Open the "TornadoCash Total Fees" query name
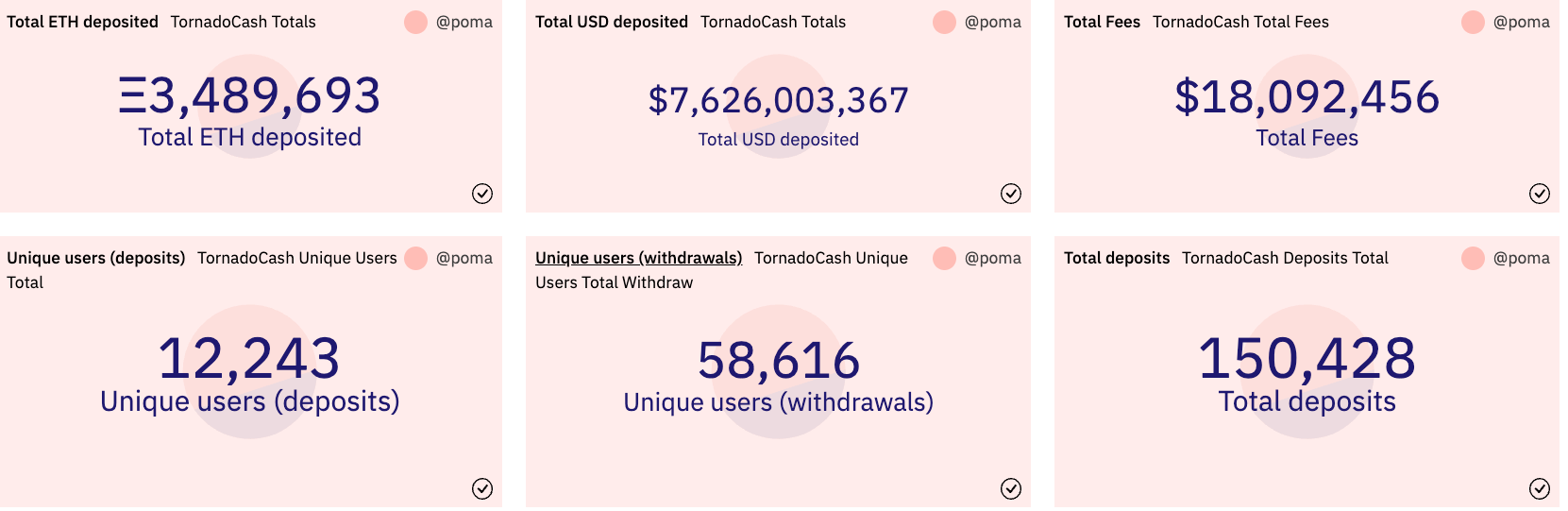1568x511 pixels. 1240,22
